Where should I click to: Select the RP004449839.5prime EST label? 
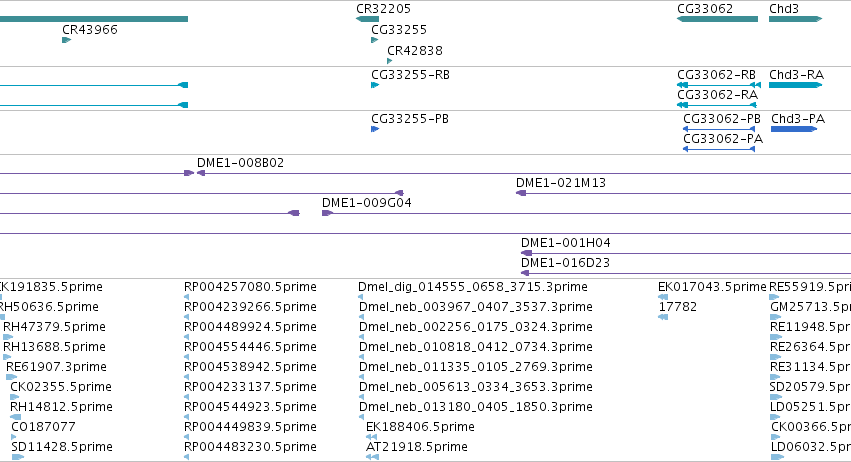click(250, 427)
